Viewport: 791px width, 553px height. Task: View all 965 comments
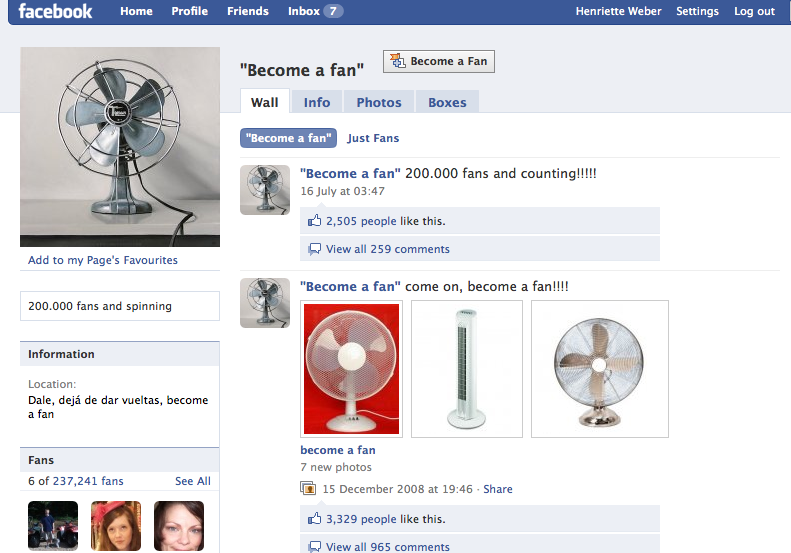(387, 546)
